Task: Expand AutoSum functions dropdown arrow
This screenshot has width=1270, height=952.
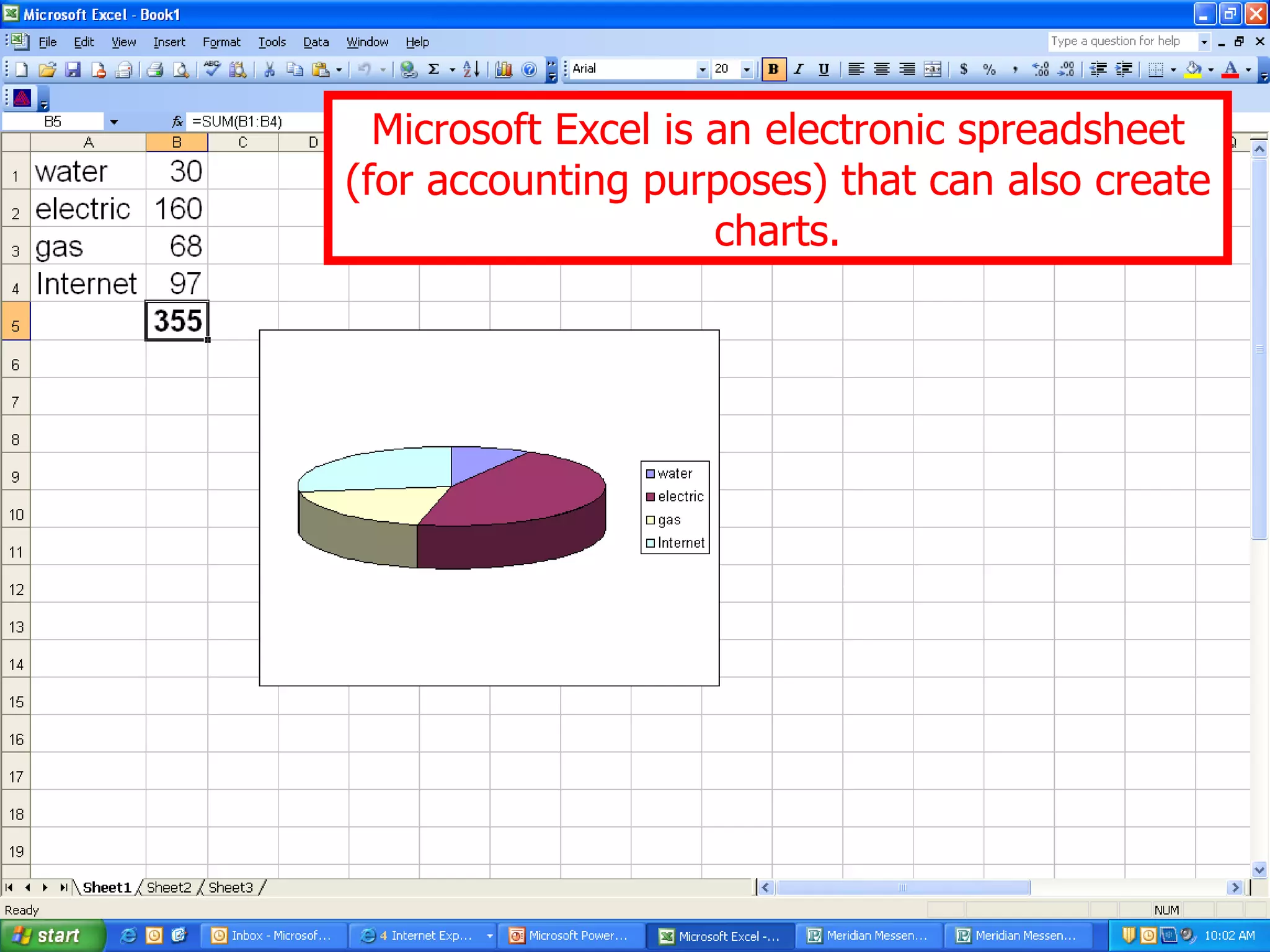Action: pyautogui.click(x=452, y=69)
